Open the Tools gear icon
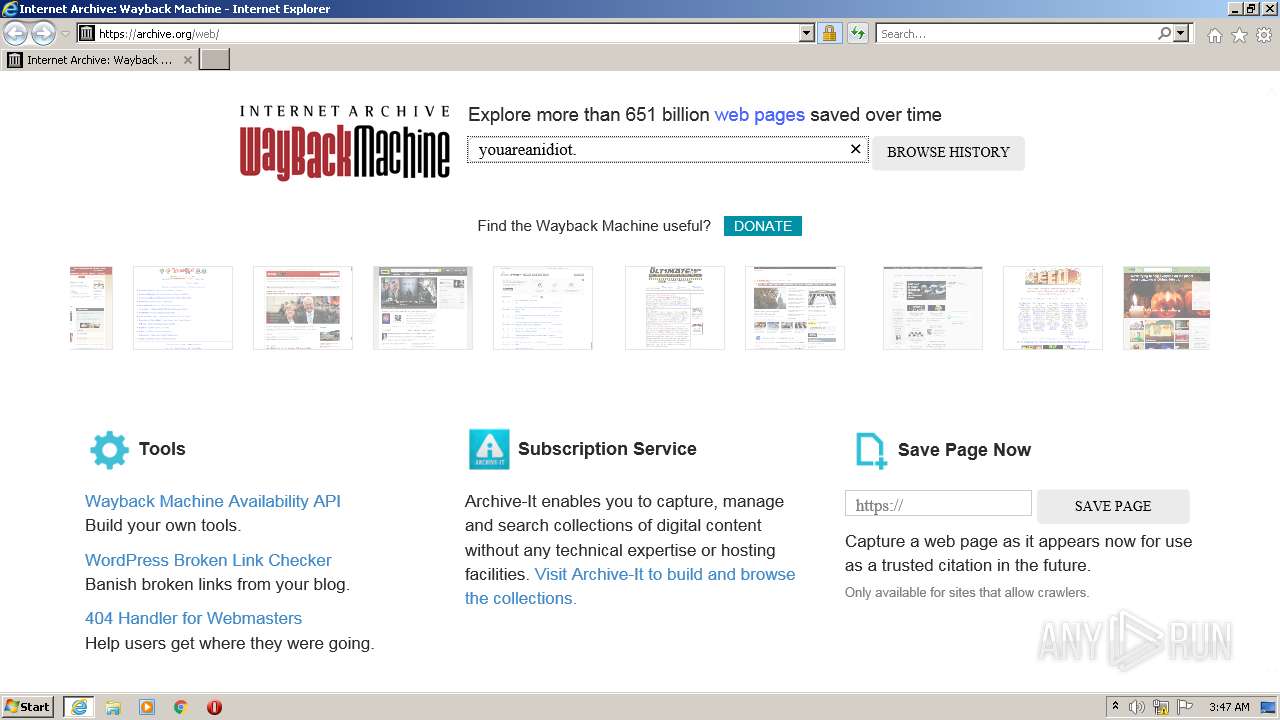This screenshot has width=1280, height=720. 1264,35
